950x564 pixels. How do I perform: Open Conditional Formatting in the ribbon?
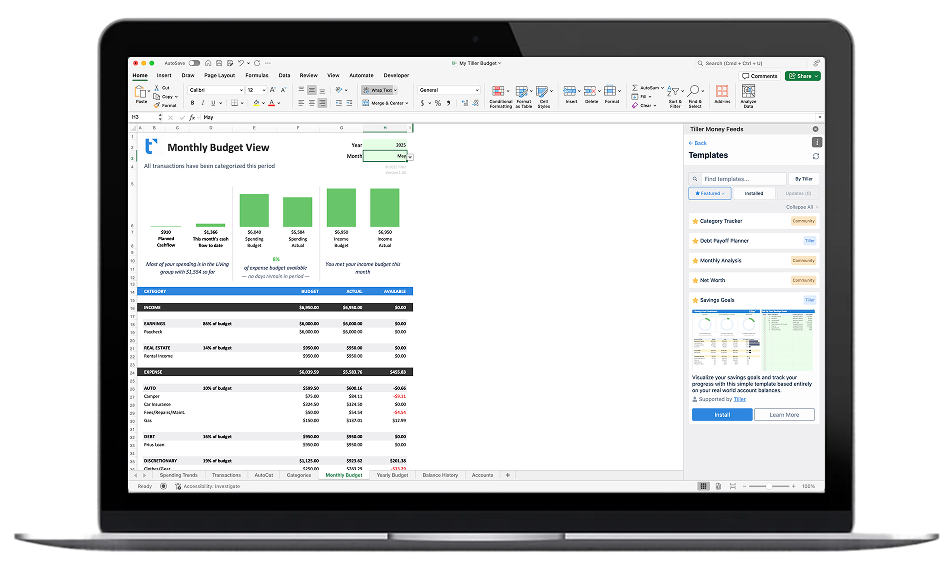[x=500, y=95]
